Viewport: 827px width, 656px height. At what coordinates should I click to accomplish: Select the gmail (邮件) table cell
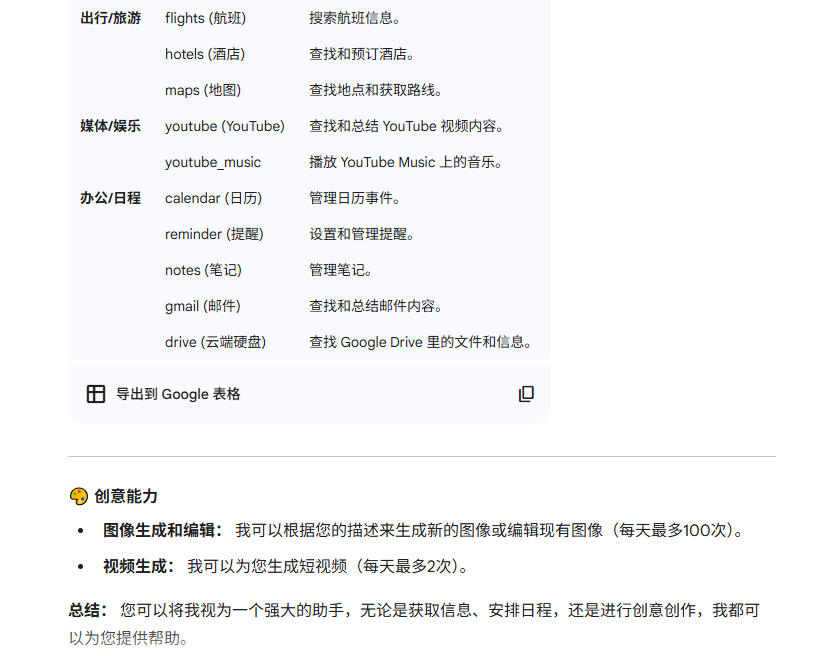point(202,306)
